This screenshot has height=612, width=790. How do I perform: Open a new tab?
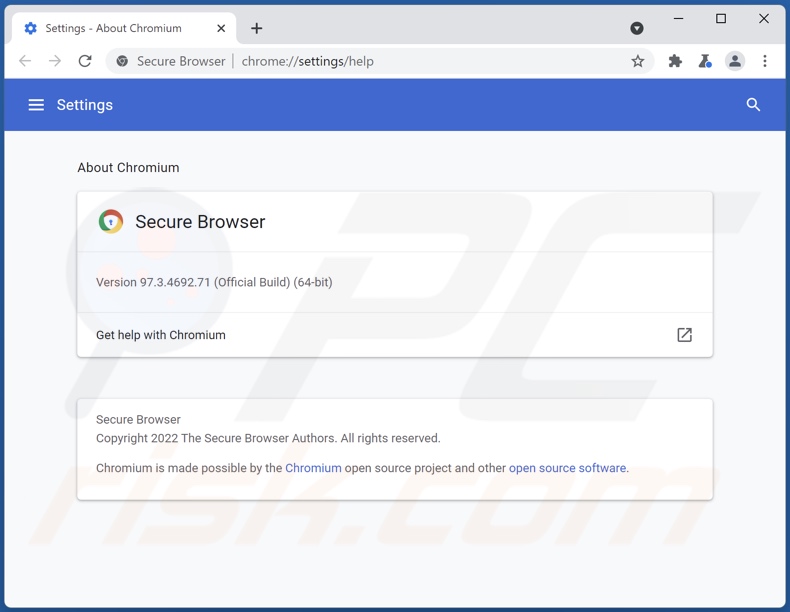click(x=257, y=28)
